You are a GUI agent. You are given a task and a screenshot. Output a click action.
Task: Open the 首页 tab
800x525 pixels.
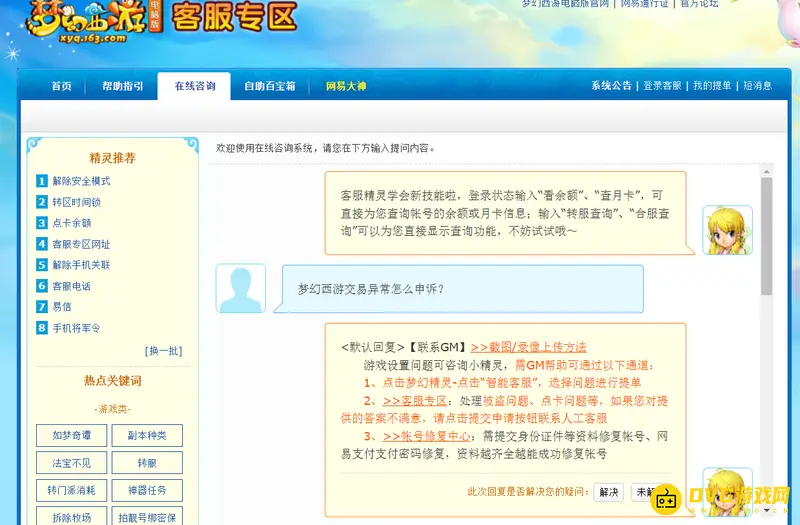tap(62, 86)
